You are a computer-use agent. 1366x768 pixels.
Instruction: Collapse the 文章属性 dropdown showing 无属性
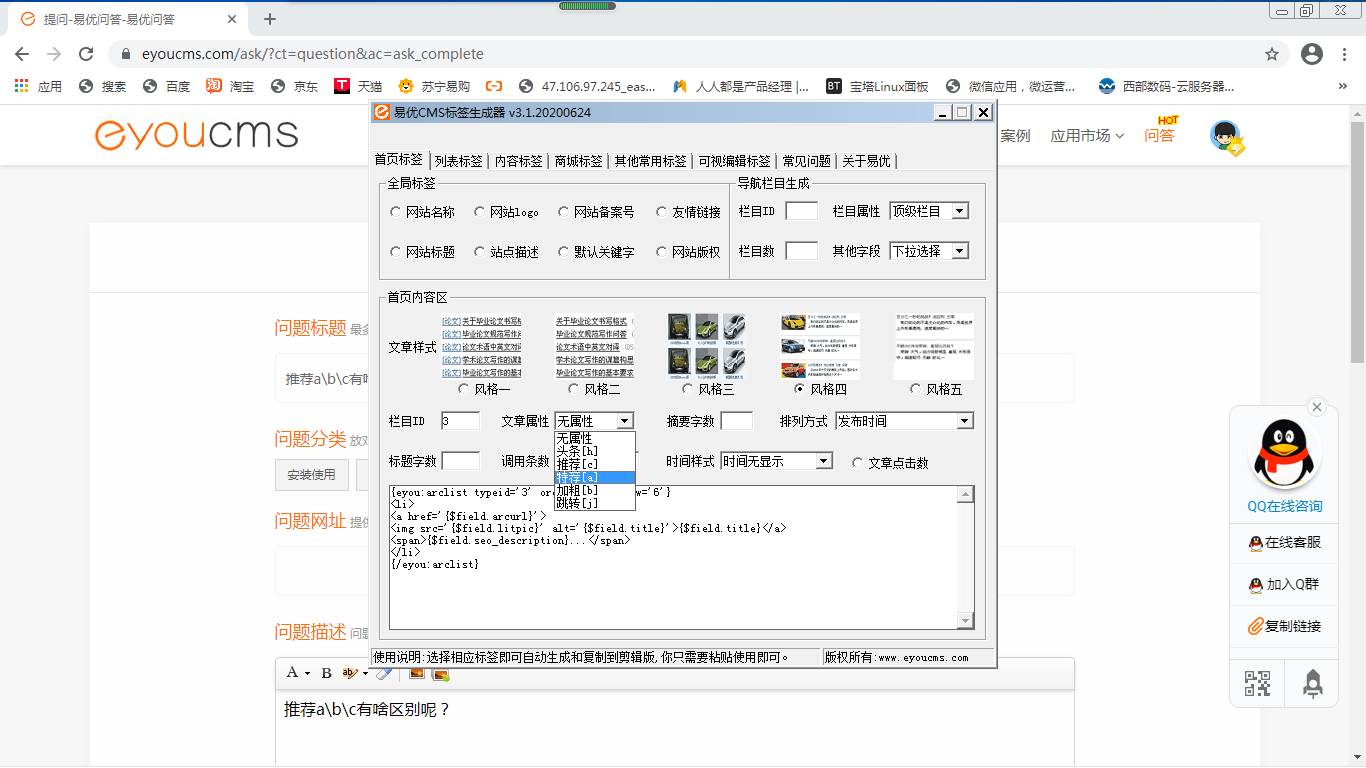pyautogui.click(x=594, y=421)
